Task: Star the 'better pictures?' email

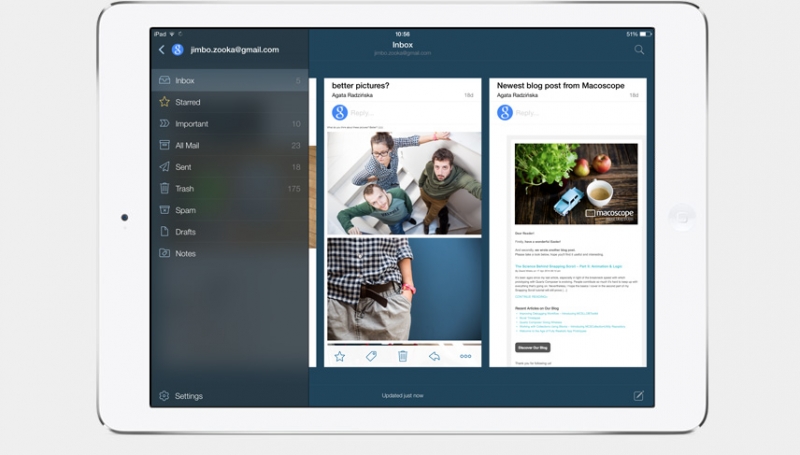Action: click(x=340, y=356)
